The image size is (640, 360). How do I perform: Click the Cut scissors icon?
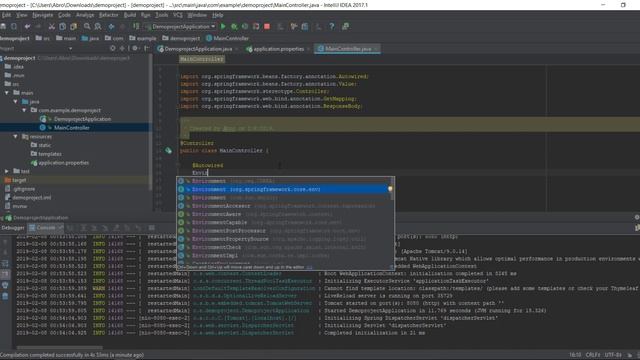coord(51,27)
